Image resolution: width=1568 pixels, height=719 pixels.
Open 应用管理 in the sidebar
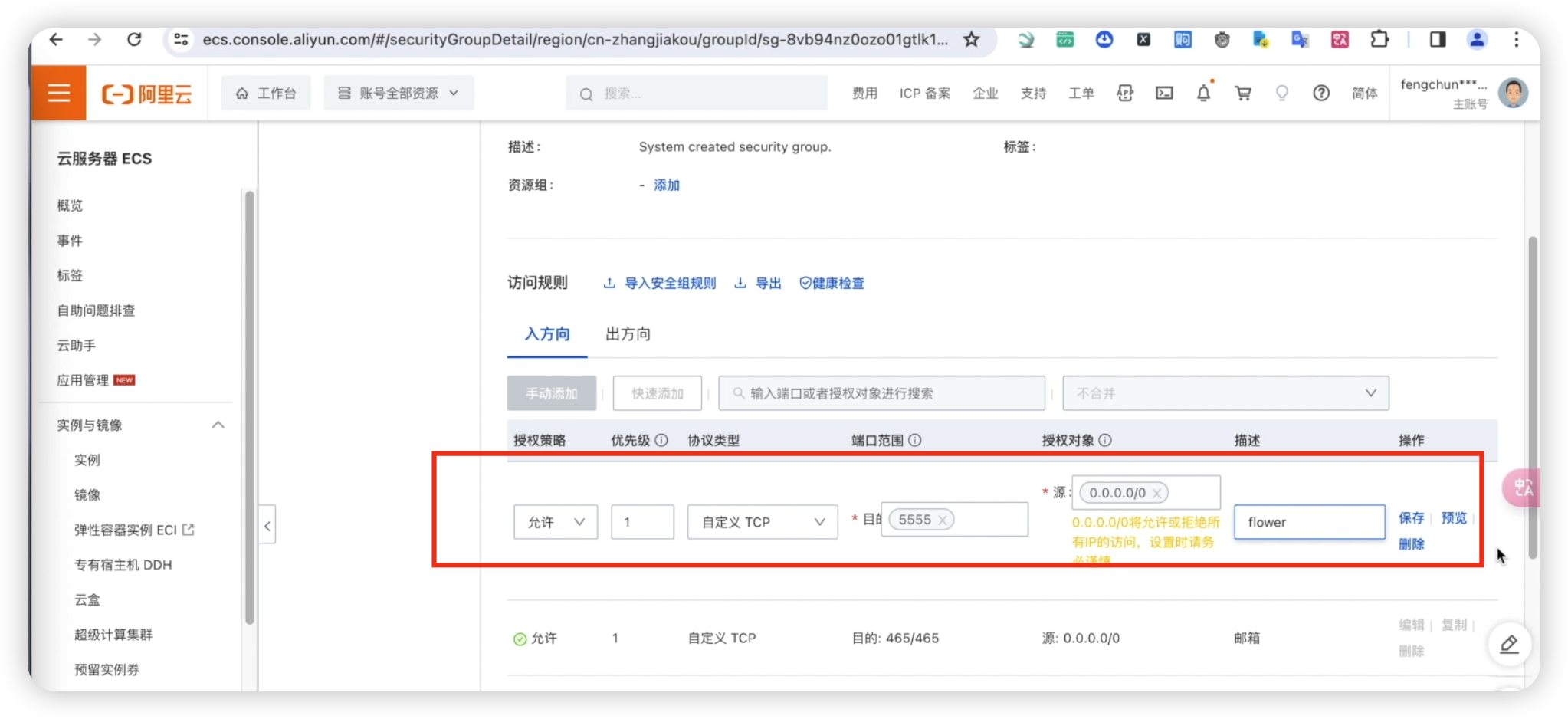[x=83, y=380]
